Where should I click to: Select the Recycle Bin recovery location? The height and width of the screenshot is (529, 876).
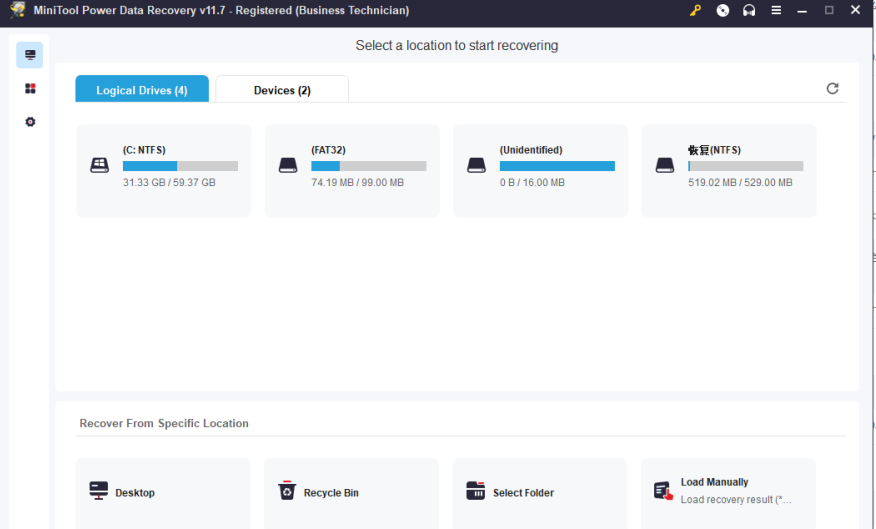tap(351, 493)
